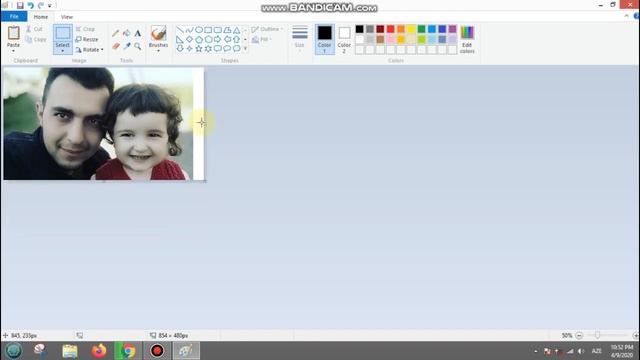Click the photo on the canvas
Screen dimensions: 640x360
coord(98,123)
